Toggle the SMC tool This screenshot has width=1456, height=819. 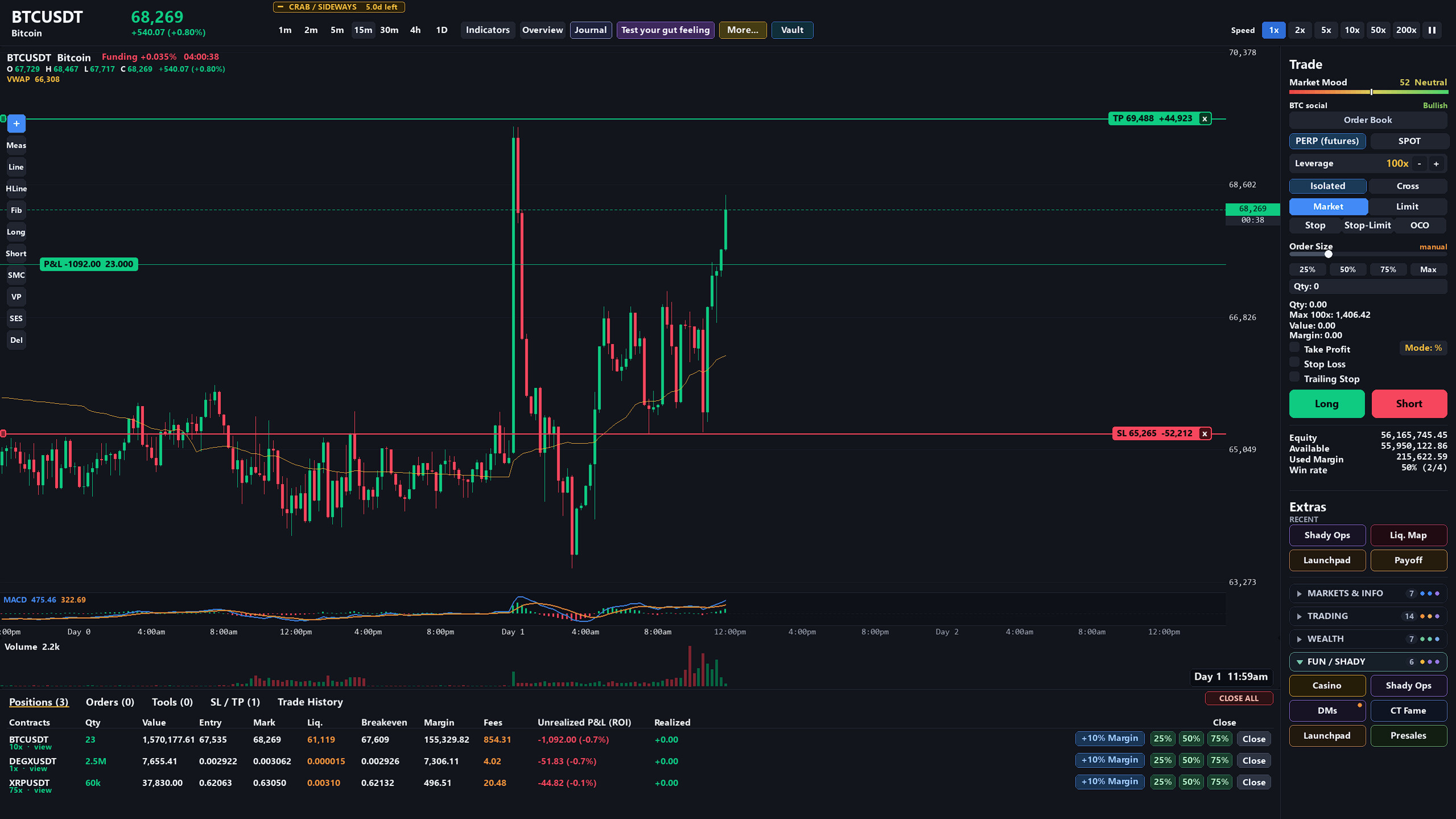[16, 275]
